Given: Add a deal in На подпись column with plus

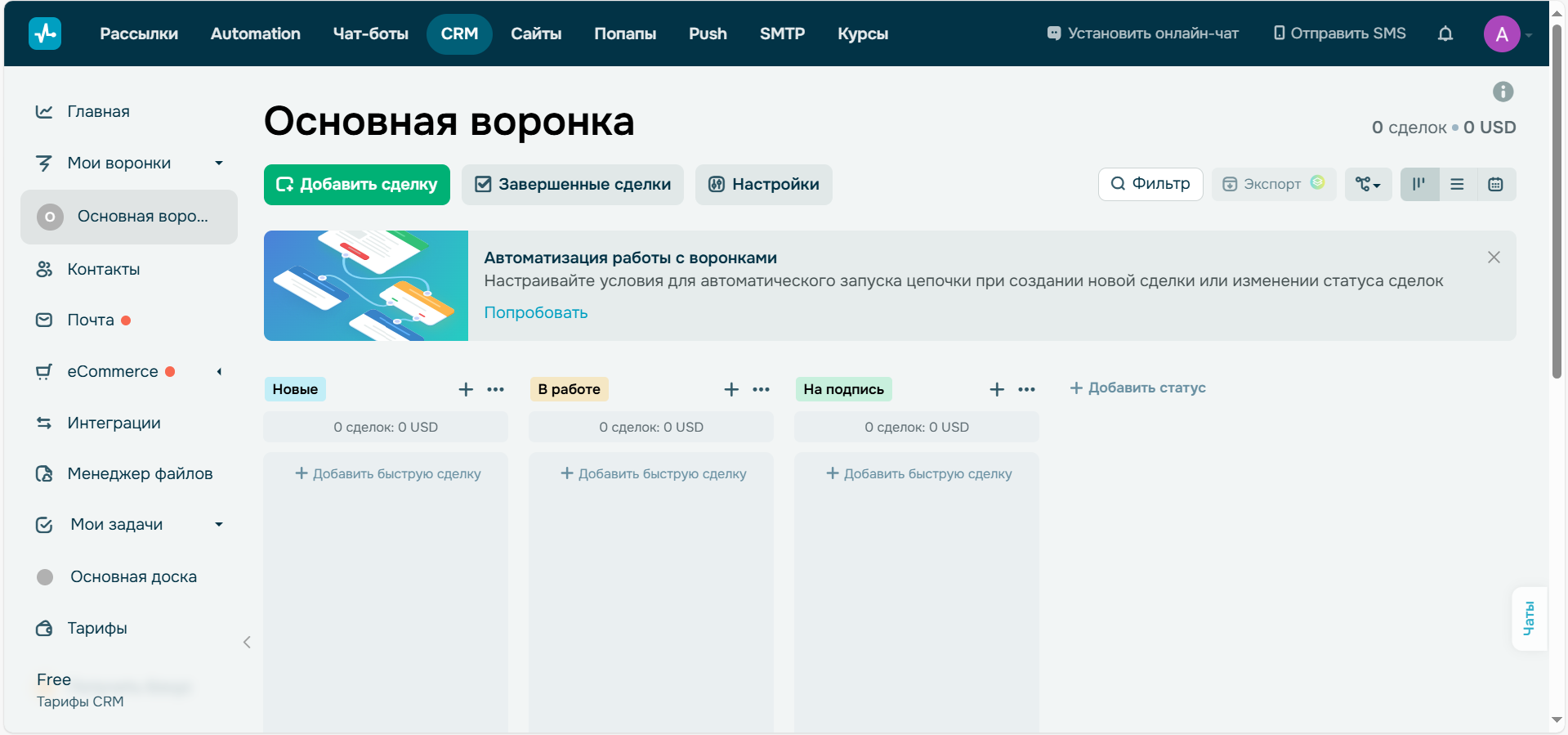Looking at the screenshot, I should click(997, 389).
